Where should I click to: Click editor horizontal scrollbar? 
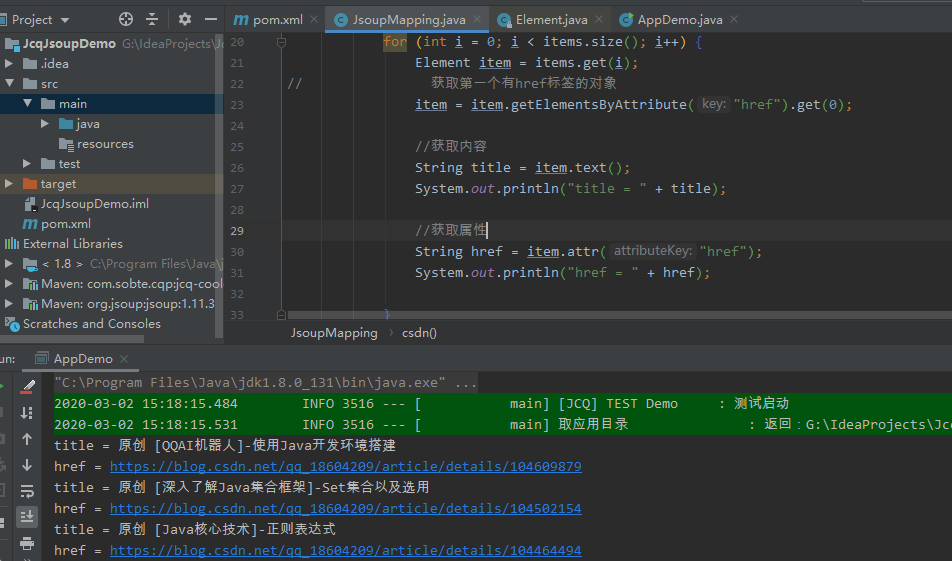tap(619, 315)
